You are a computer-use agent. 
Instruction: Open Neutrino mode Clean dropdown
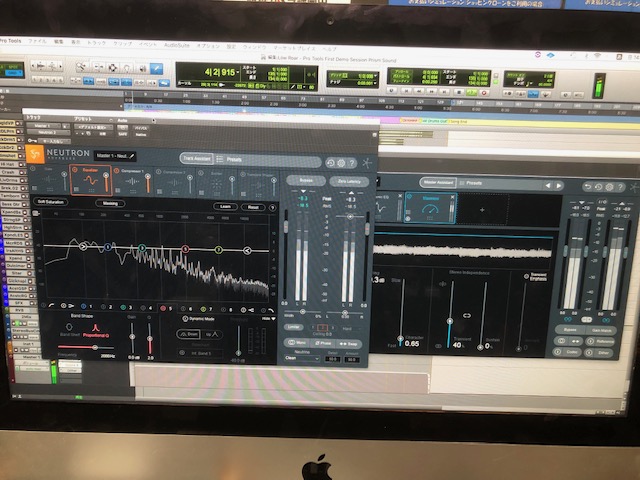302,358
